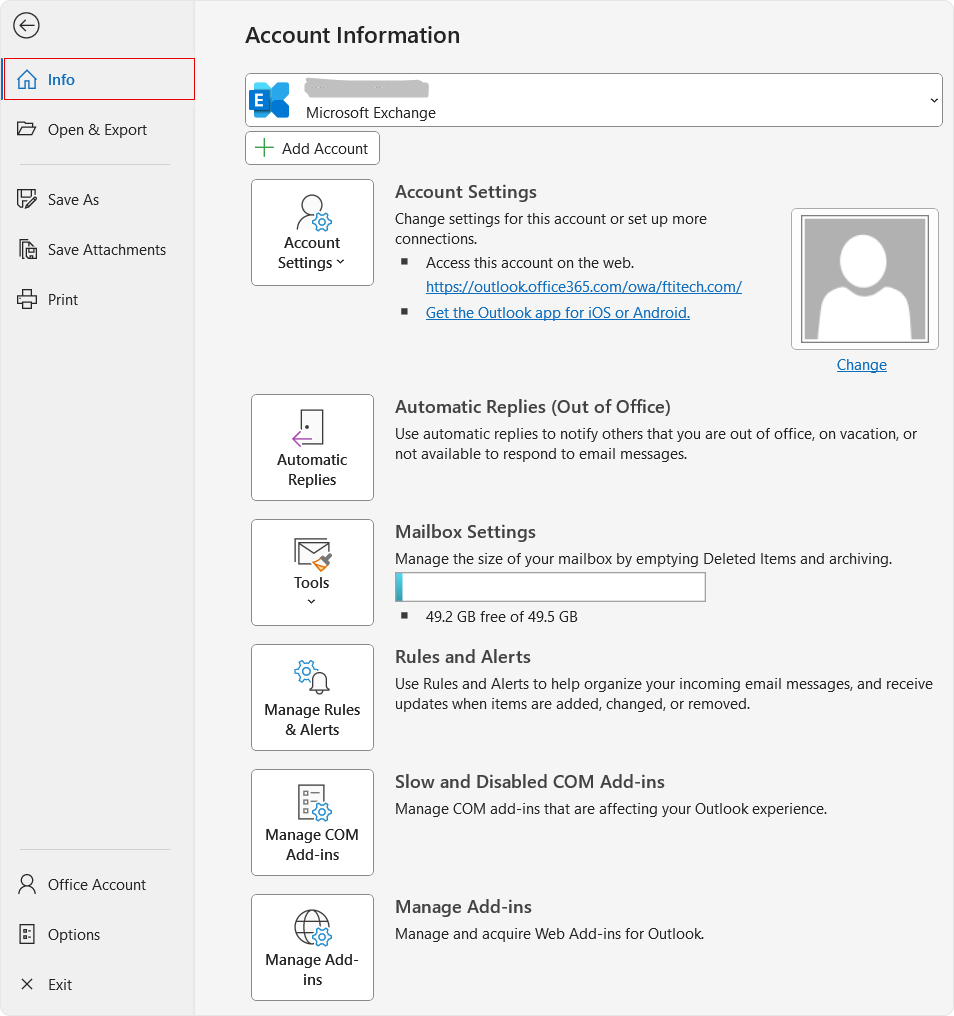Open Manage COM Add-ins icon
Screen dimensions: 954x1016
311,802
